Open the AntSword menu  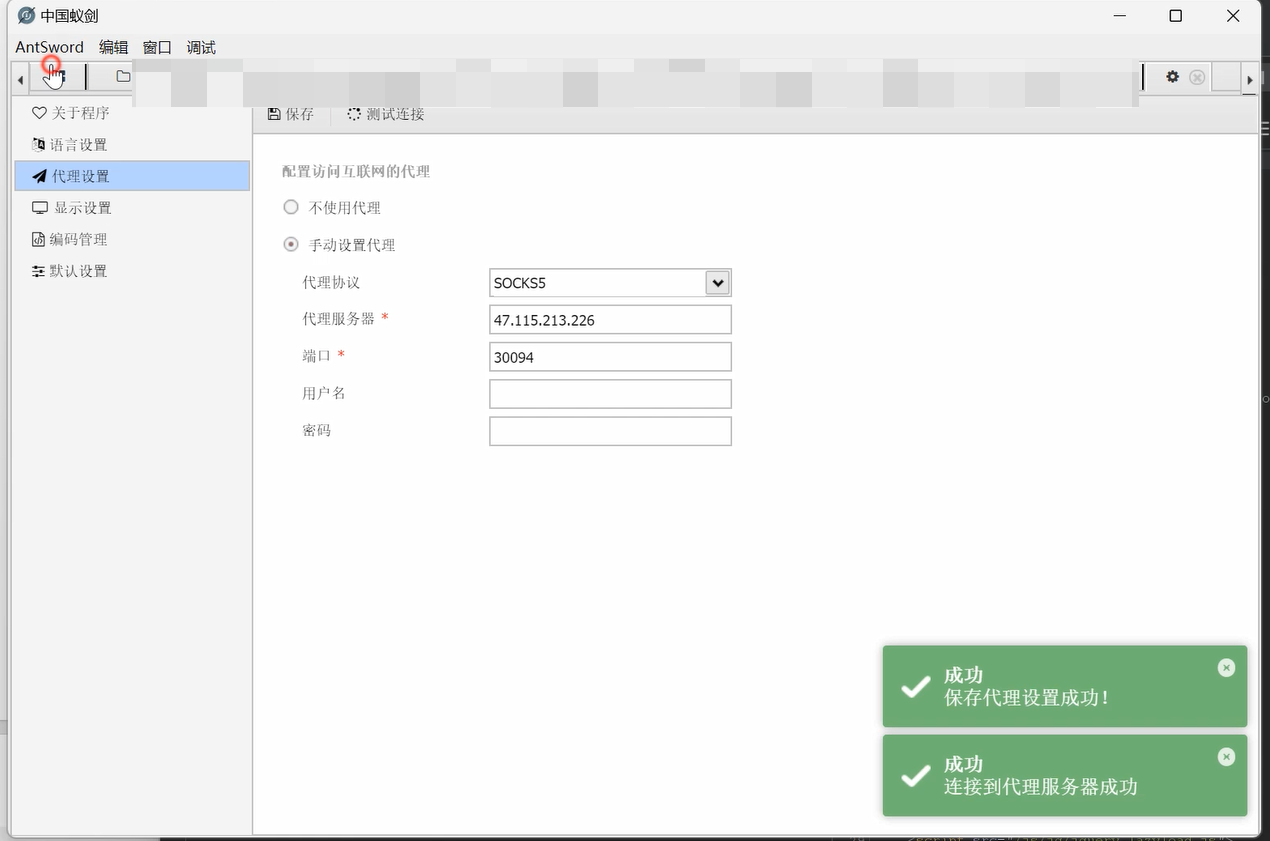click(50, 47)
